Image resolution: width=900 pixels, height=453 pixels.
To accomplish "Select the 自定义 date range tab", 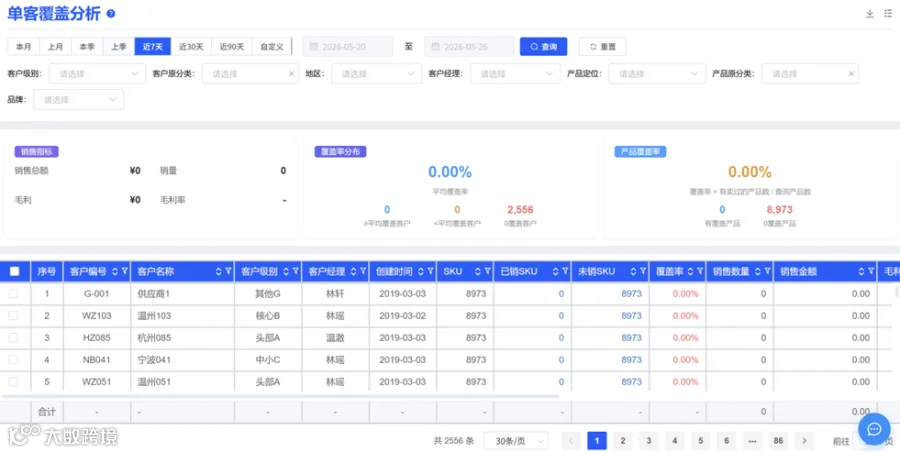I will click(272, 47).
